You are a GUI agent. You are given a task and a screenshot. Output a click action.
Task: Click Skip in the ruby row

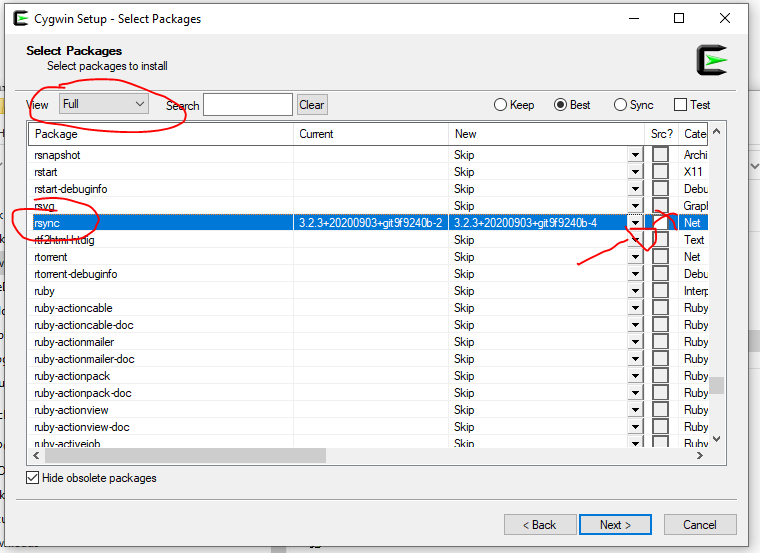(x=464, y=291)
